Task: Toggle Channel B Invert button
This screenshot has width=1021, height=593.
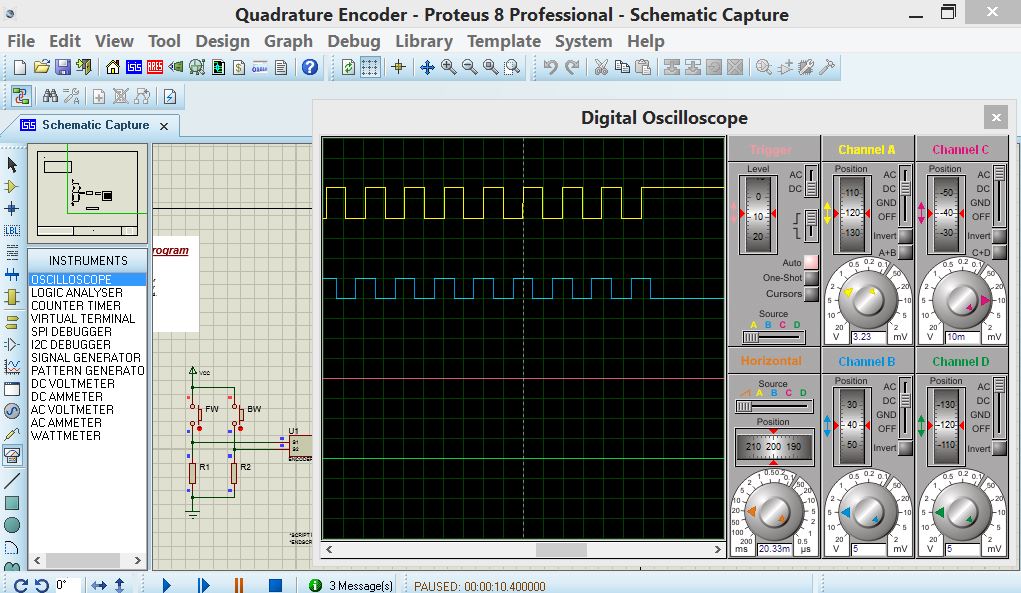Action: (x=906, y=448)
